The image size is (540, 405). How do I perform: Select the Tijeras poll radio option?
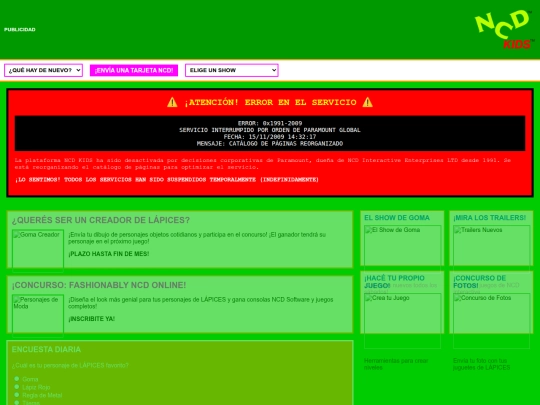click(x=17, y=402)
